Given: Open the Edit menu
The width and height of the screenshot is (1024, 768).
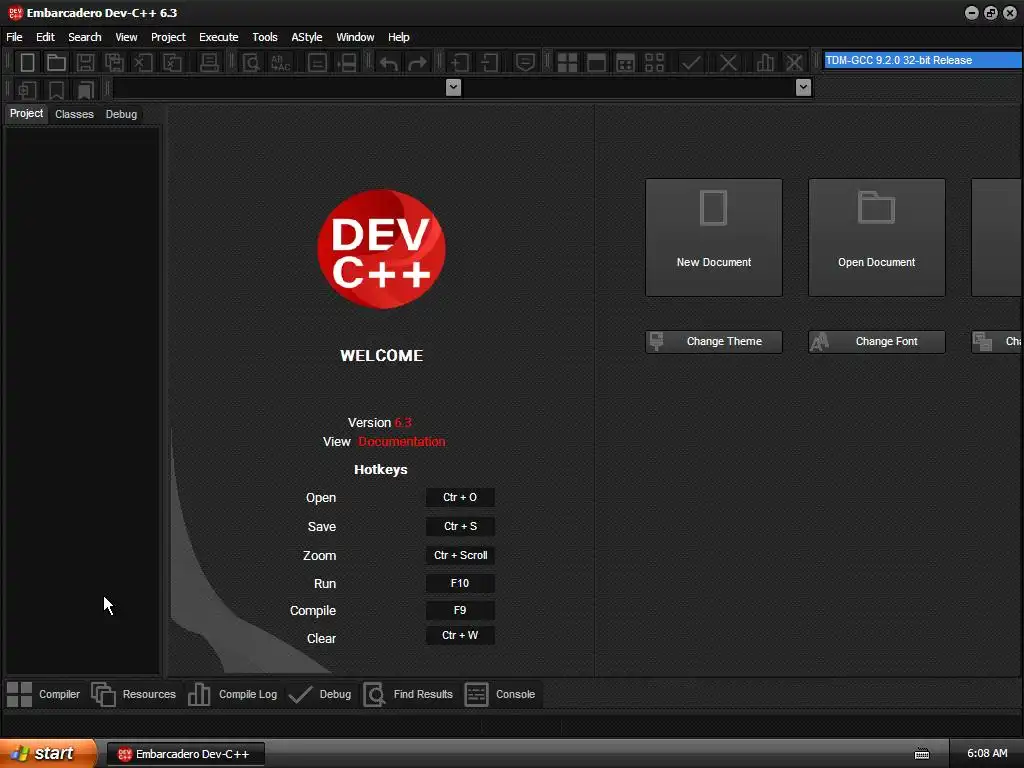Looking at the screenshot, I should tap(45, 37).
